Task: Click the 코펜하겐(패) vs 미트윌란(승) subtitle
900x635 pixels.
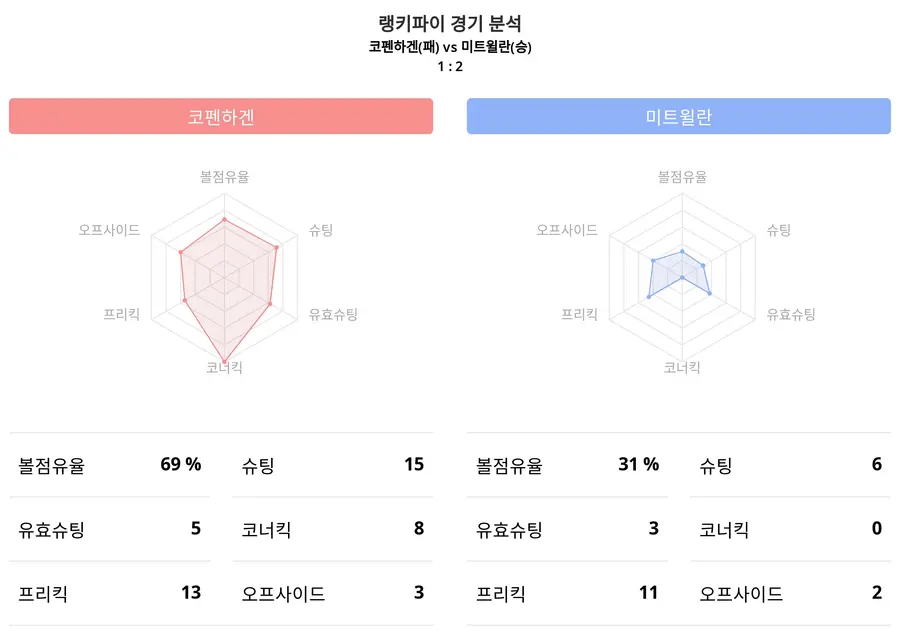Action: point(450,47)
